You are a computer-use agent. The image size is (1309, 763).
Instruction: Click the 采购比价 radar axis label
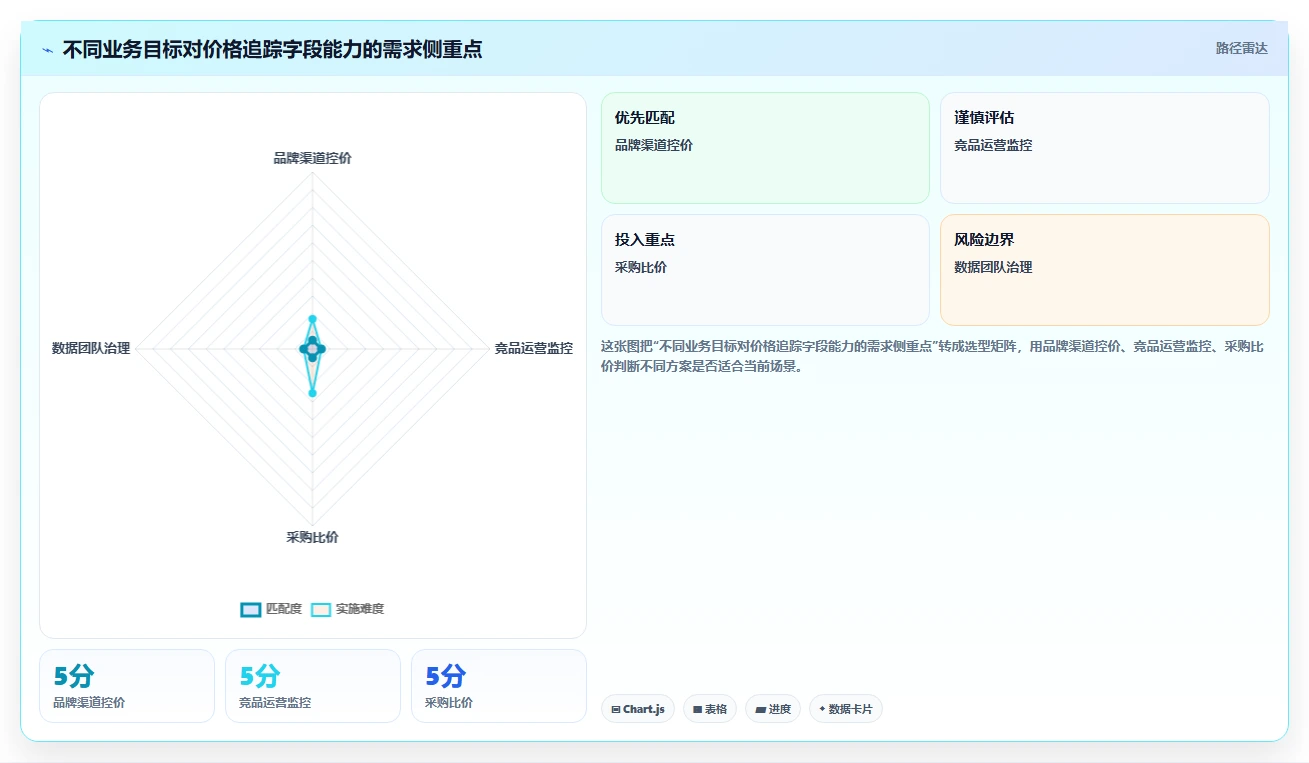click(x=312, y=537)
